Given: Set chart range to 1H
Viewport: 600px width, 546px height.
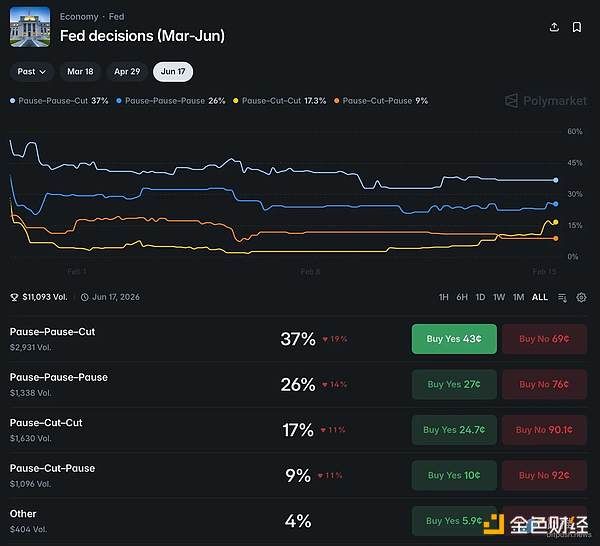Looking at the screenshot, I should [444, 297].
